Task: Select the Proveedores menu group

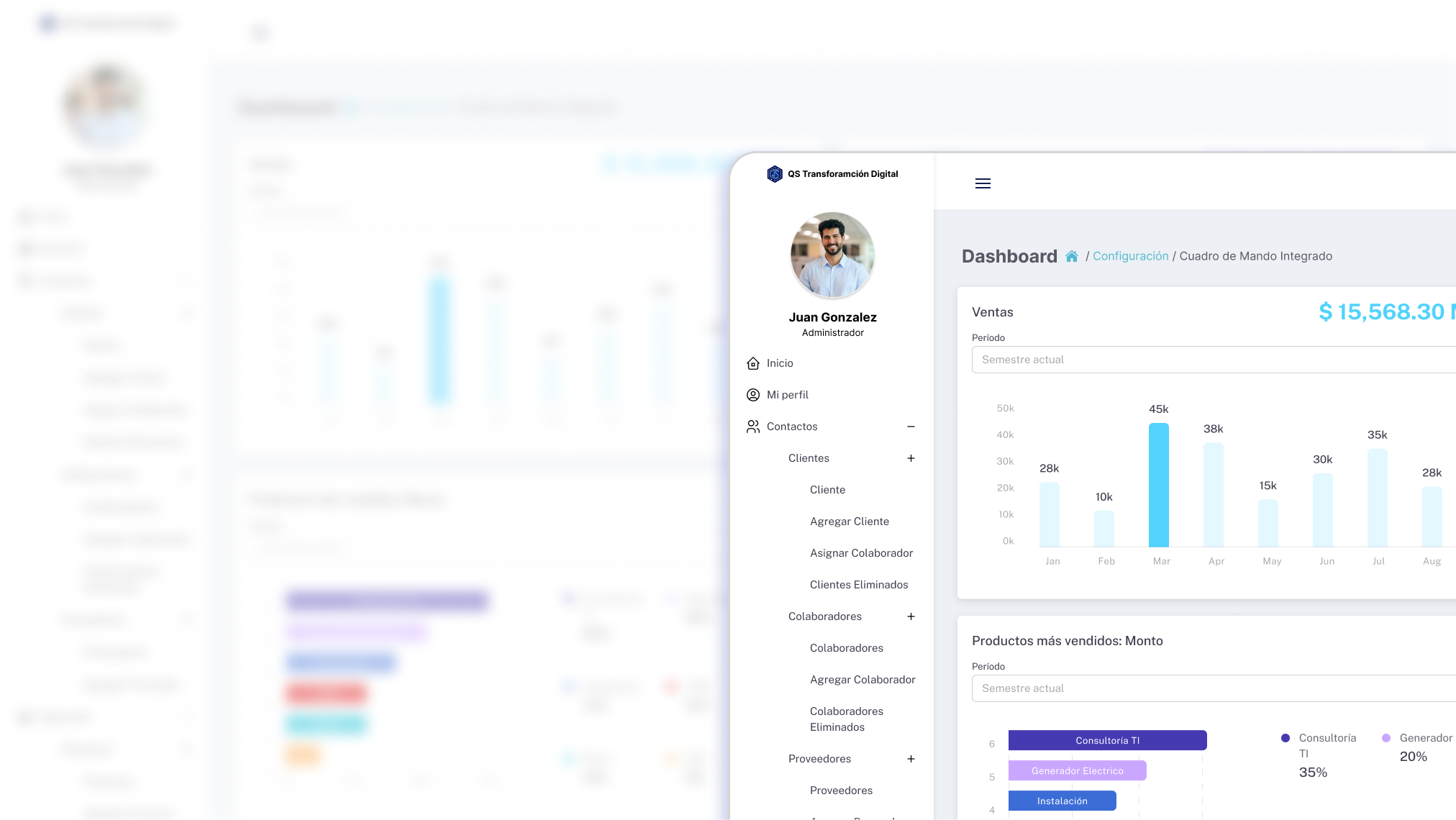Action: pyautogui.click(x=819, y=759)
